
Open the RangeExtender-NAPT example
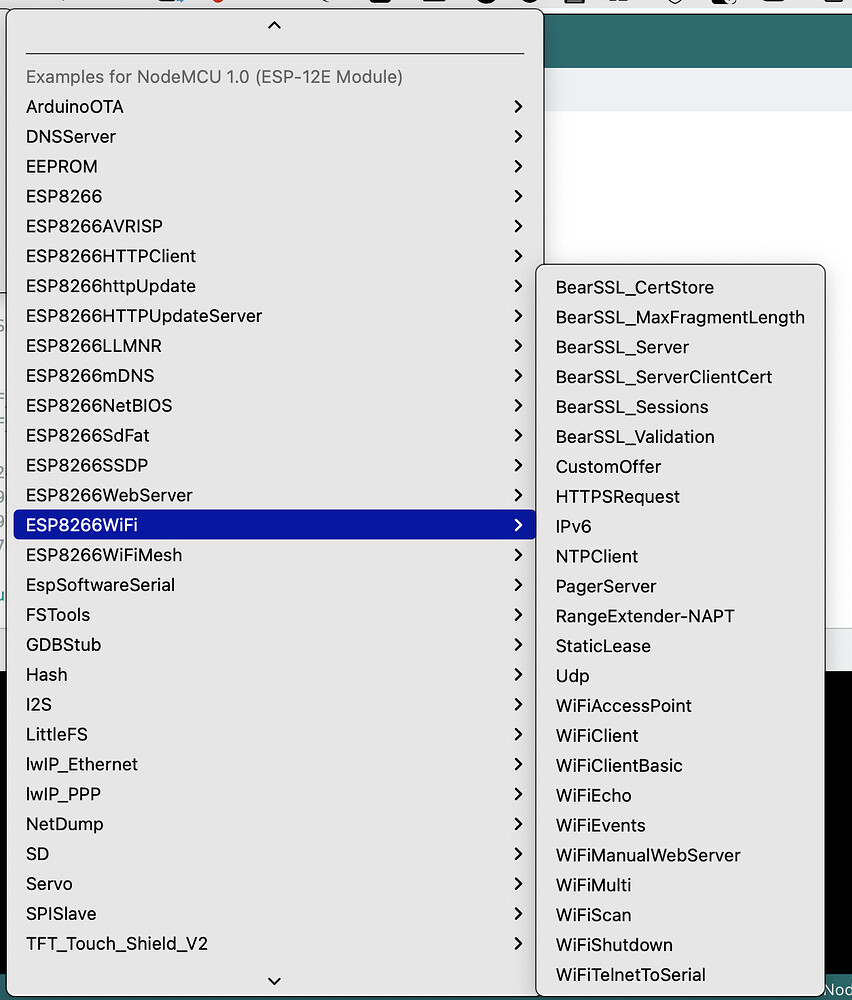tap(650, 616)
